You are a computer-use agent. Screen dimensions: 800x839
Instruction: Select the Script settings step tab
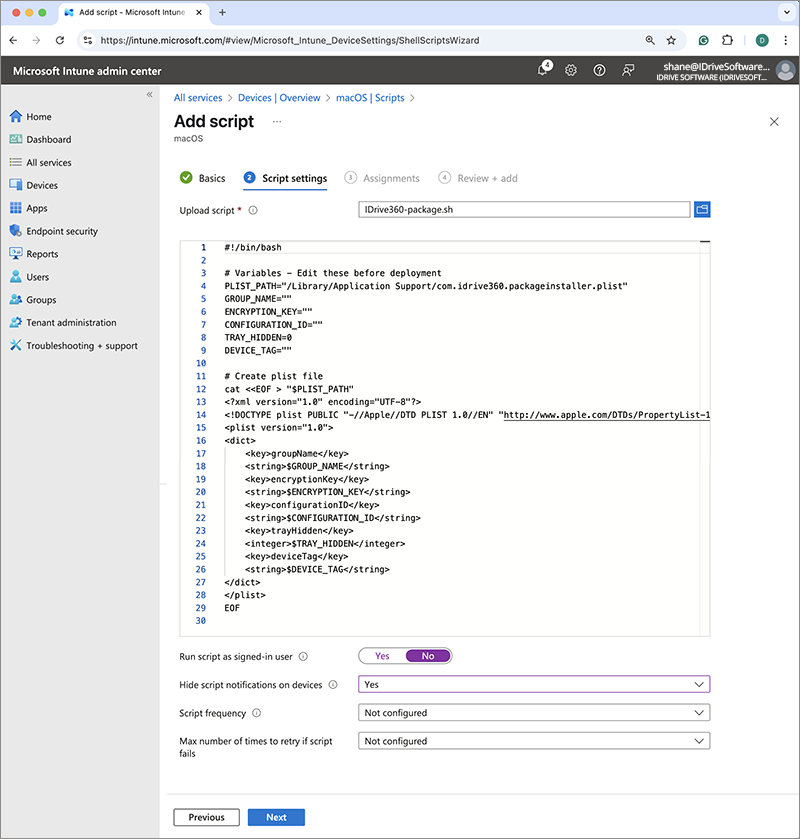click(x=285, y=178)
